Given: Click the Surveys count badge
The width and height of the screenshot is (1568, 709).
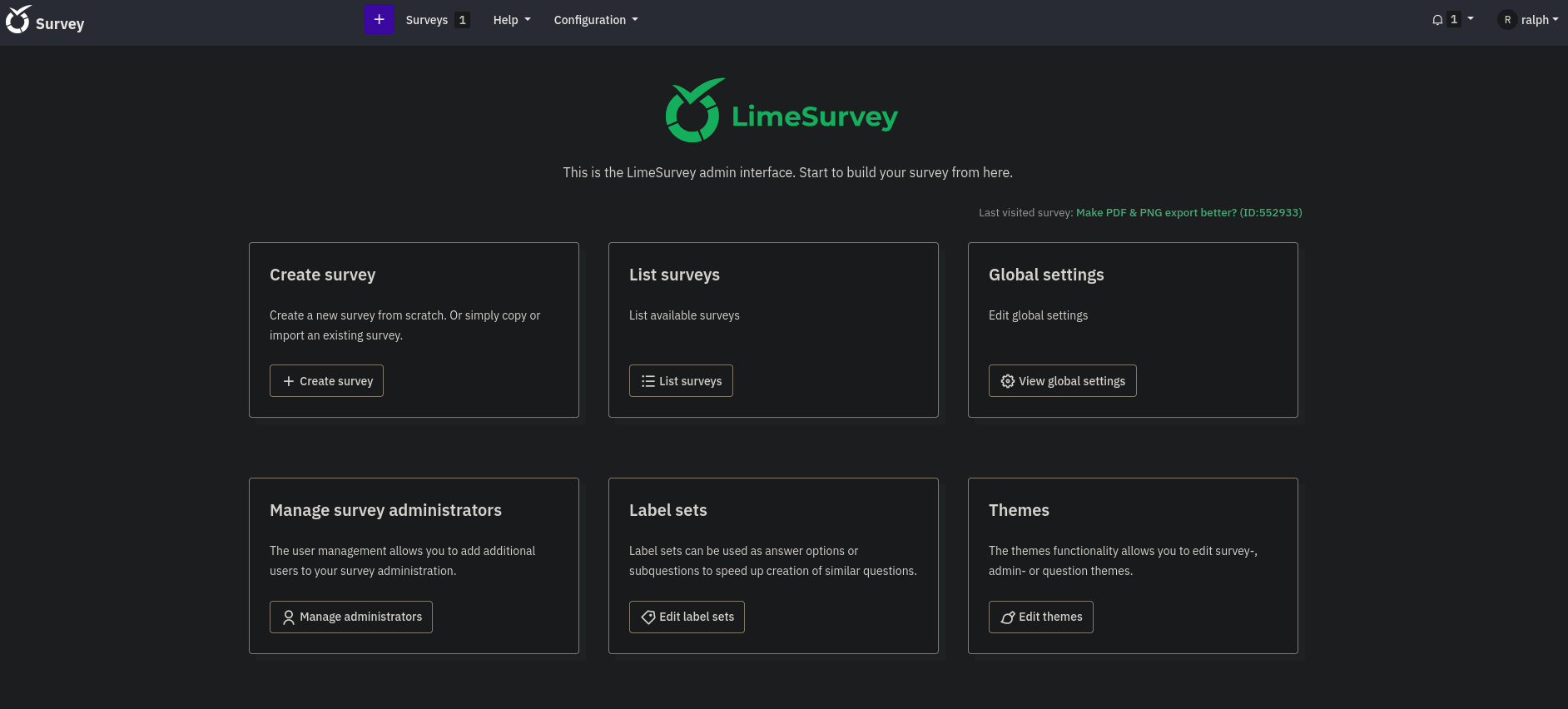Looking at the screenshot, I should click(463, 20).
